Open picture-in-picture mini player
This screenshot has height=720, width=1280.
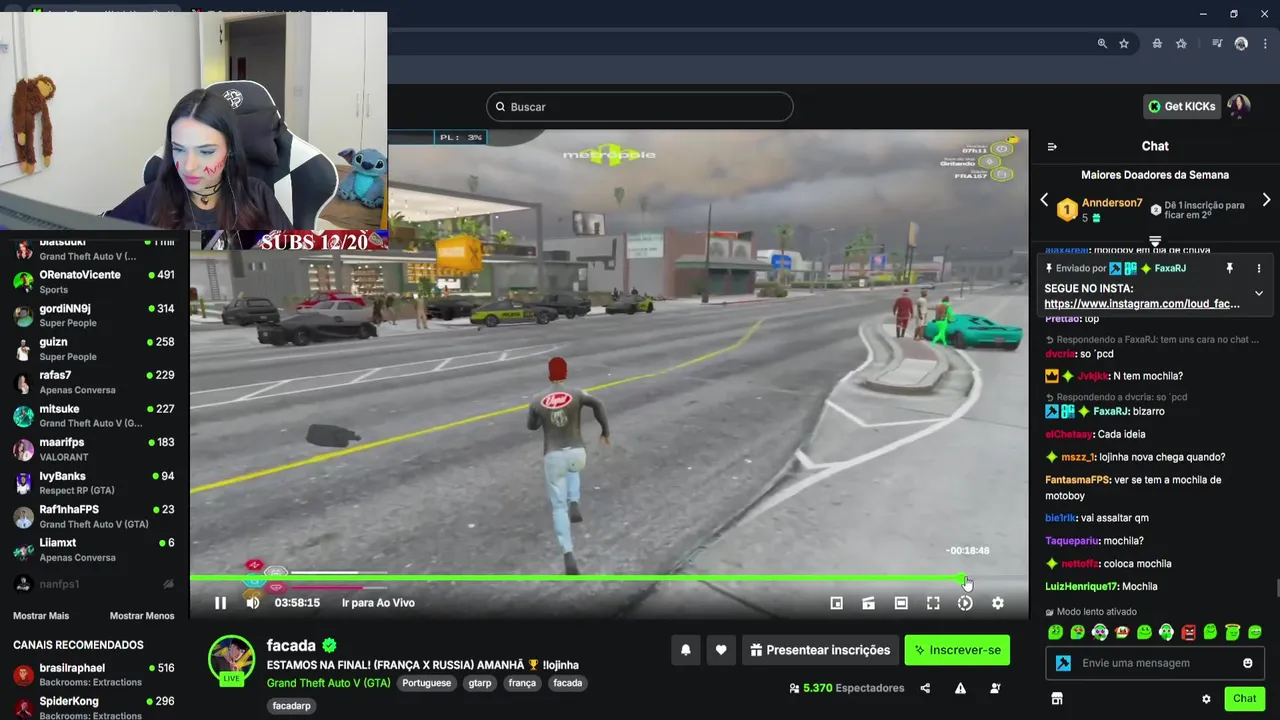pos(837,603)
